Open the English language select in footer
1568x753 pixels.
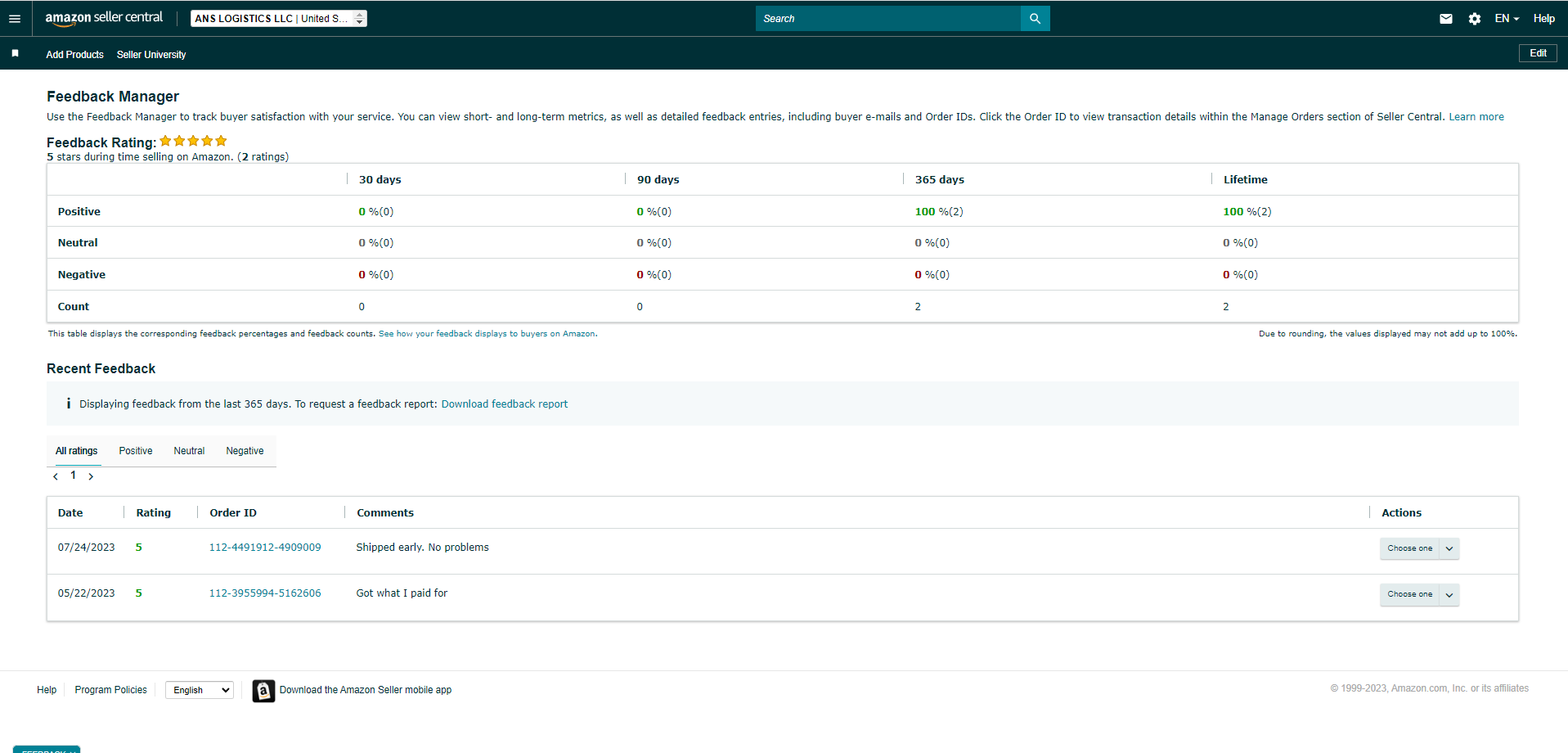[200, 690]
